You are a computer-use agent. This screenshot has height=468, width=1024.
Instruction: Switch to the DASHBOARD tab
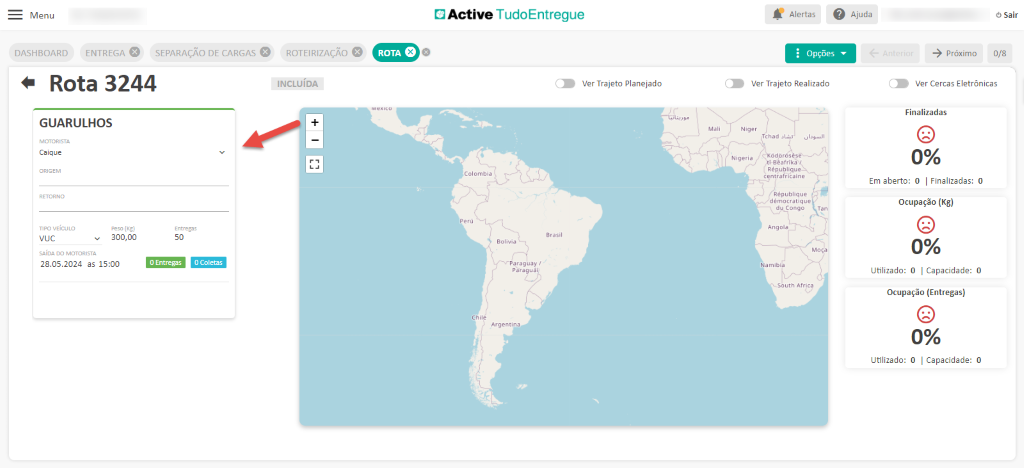coord(41,53)
